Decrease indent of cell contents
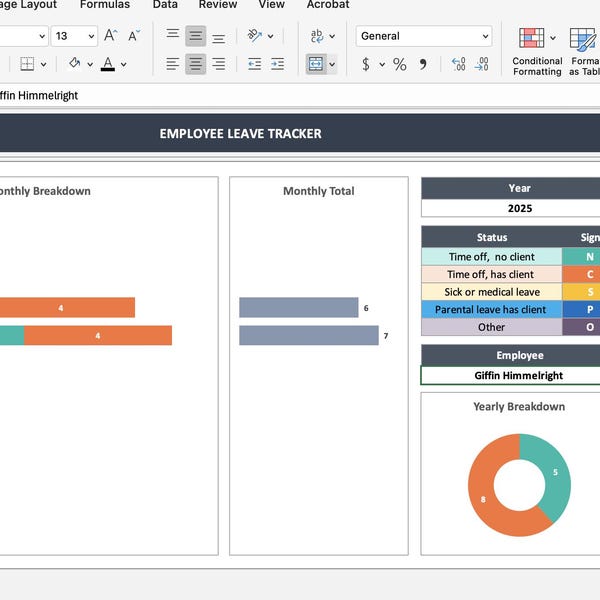 point(254,64)
